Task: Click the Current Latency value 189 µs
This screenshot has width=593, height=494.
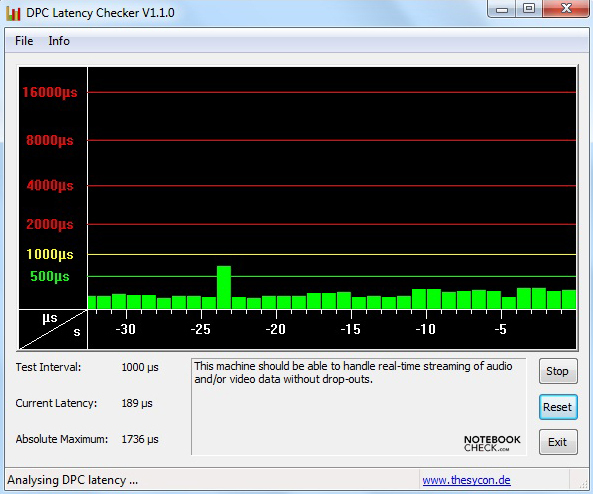Action: 137,403
